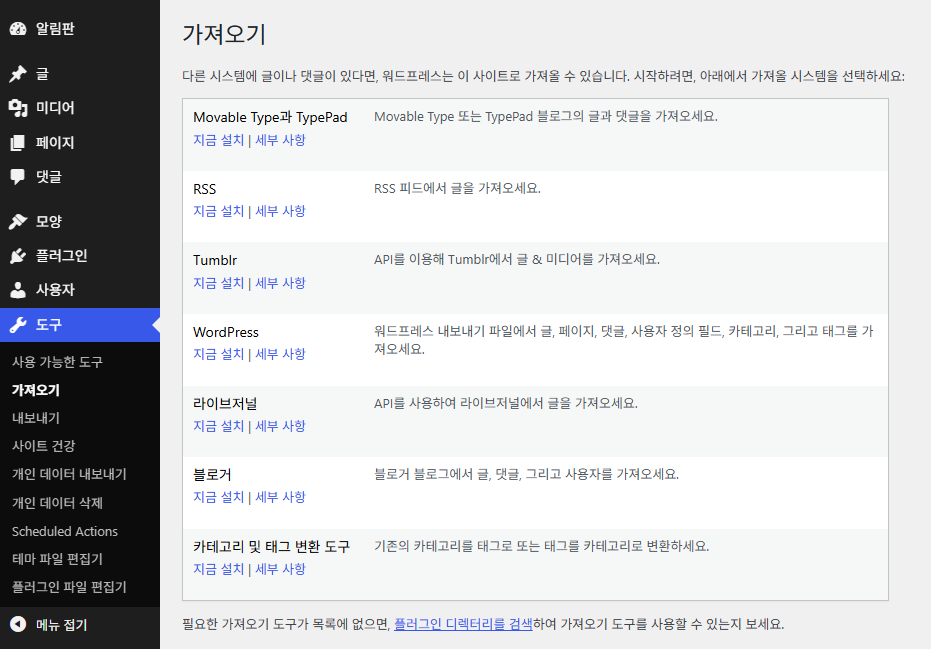
Task: Open the 페이지 menu
Action: point(55,143)
